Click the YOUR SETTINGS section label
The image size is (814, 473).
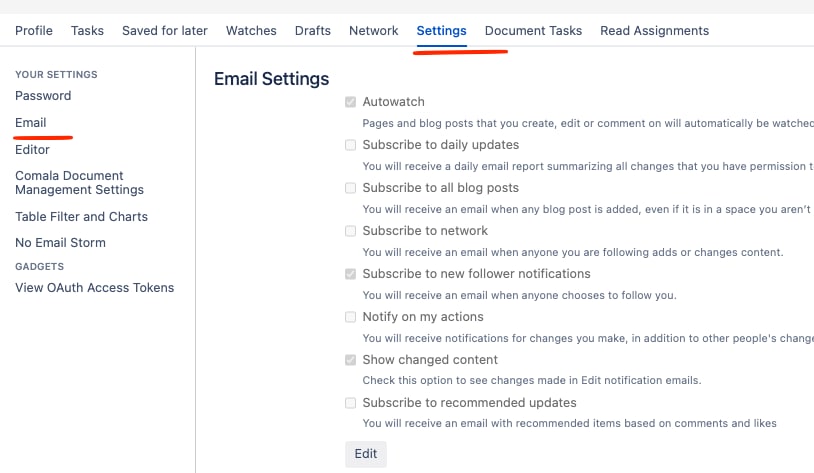tap(56, 74)
